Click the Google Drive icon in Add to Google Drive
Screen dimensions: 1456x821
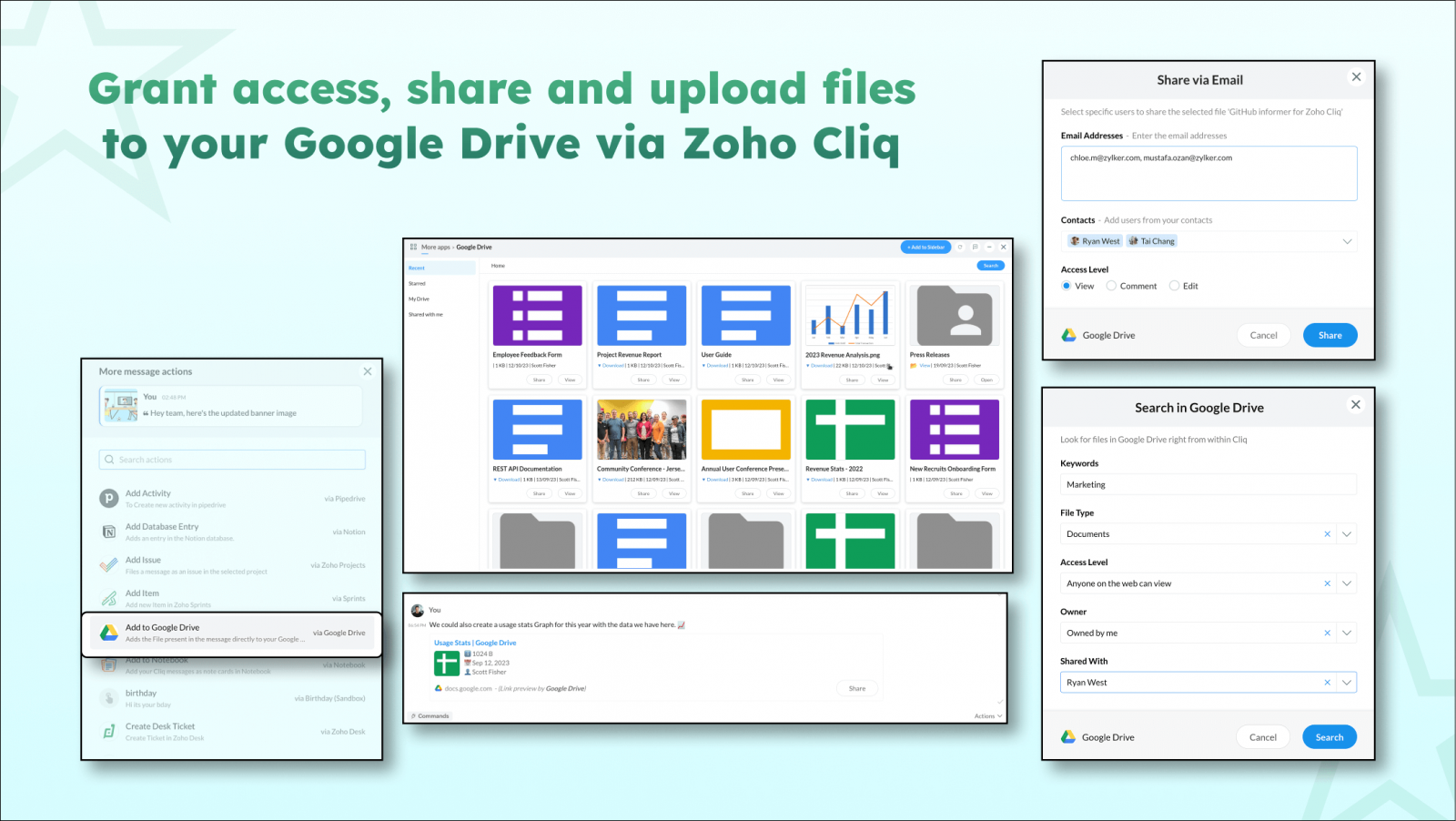[x=110, y=631]
